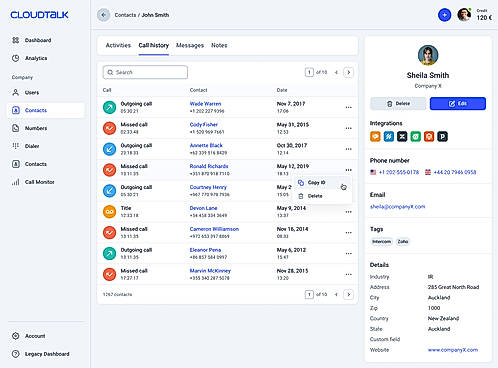The image size is (498, 368).
Task: Go to previous page at bottom pagination
Action: [x=336, y=294]
